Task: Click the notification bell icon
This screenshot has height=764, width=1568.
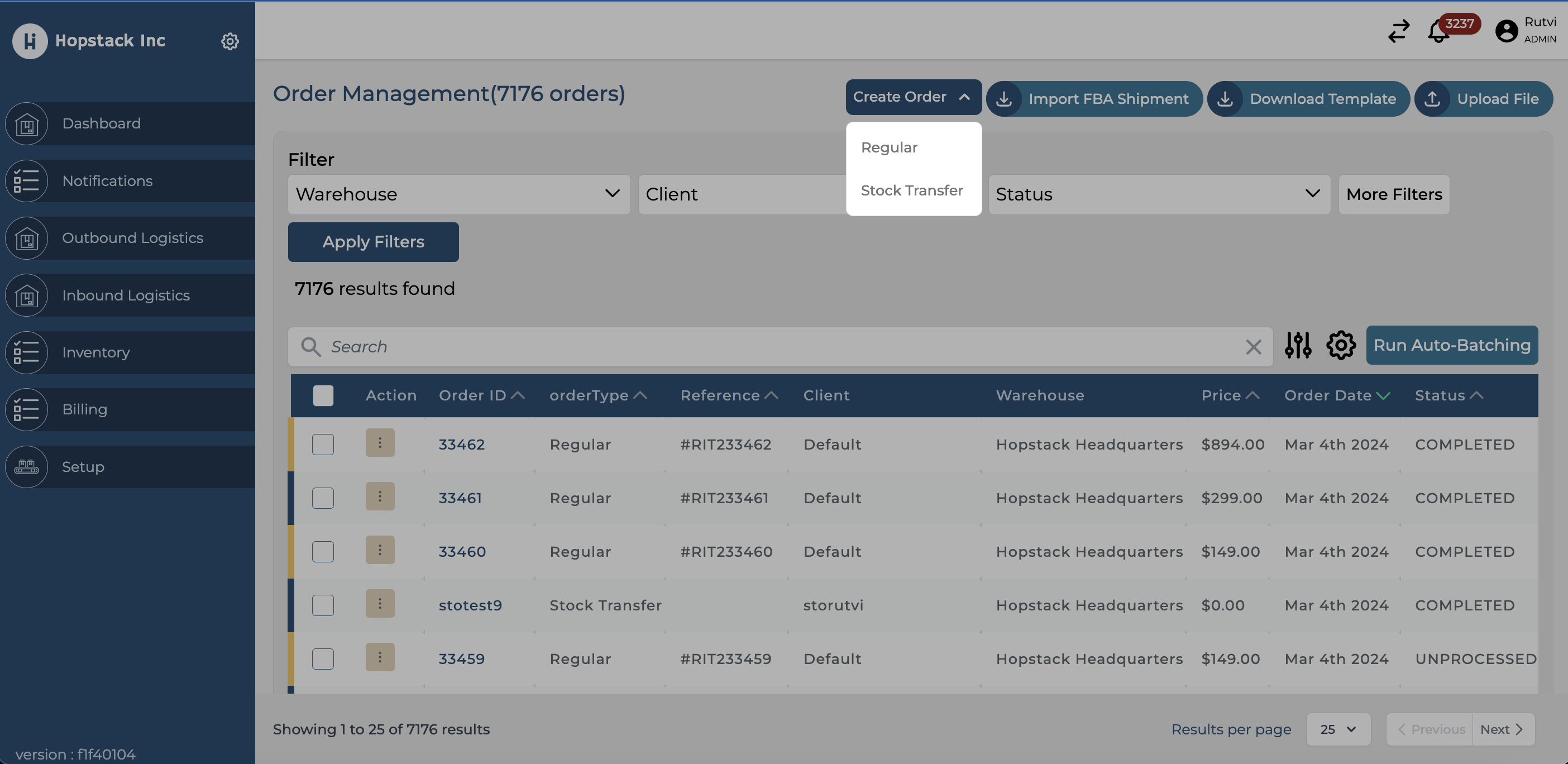Action: coord(1438,31)
